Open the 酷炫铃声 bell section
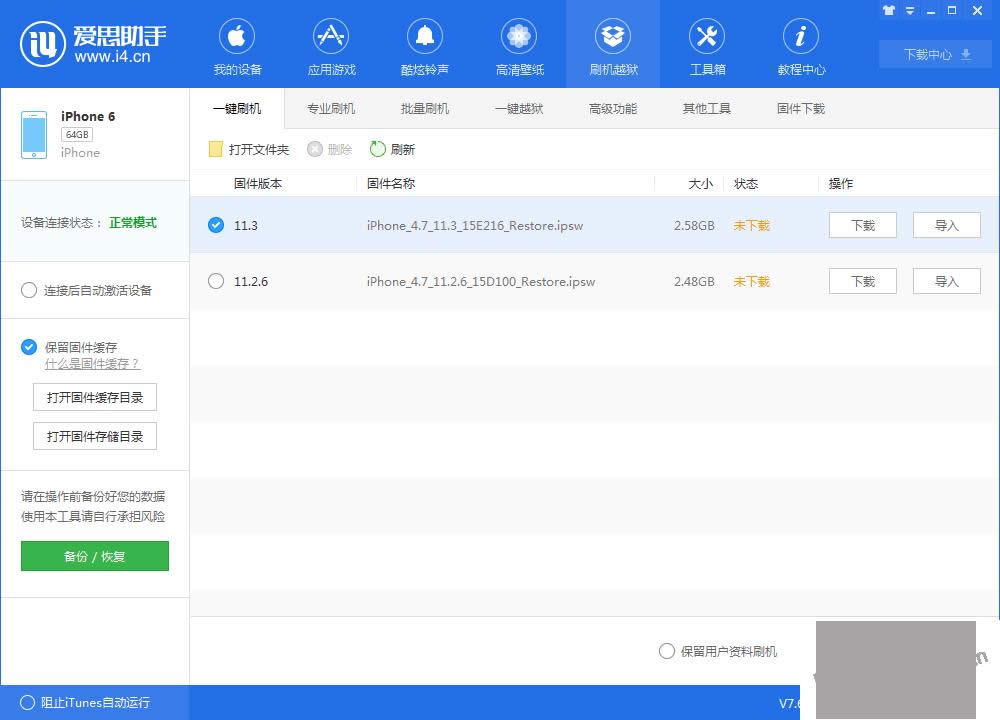This screenshot has height=720, width=1000. click(x=425, y=48)
